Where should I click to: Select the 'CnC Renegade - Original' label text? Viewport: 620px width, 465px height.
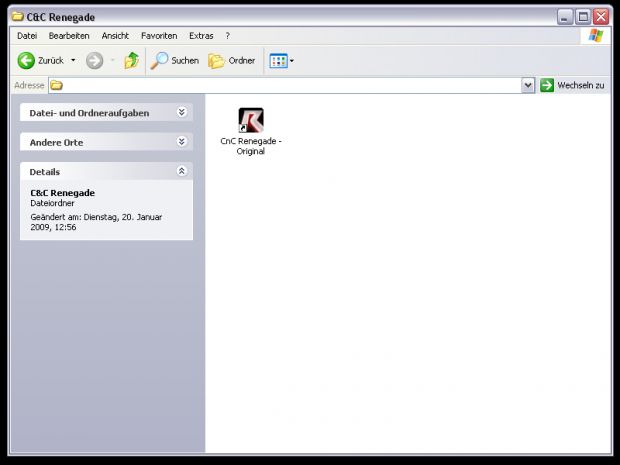[251, 146]
